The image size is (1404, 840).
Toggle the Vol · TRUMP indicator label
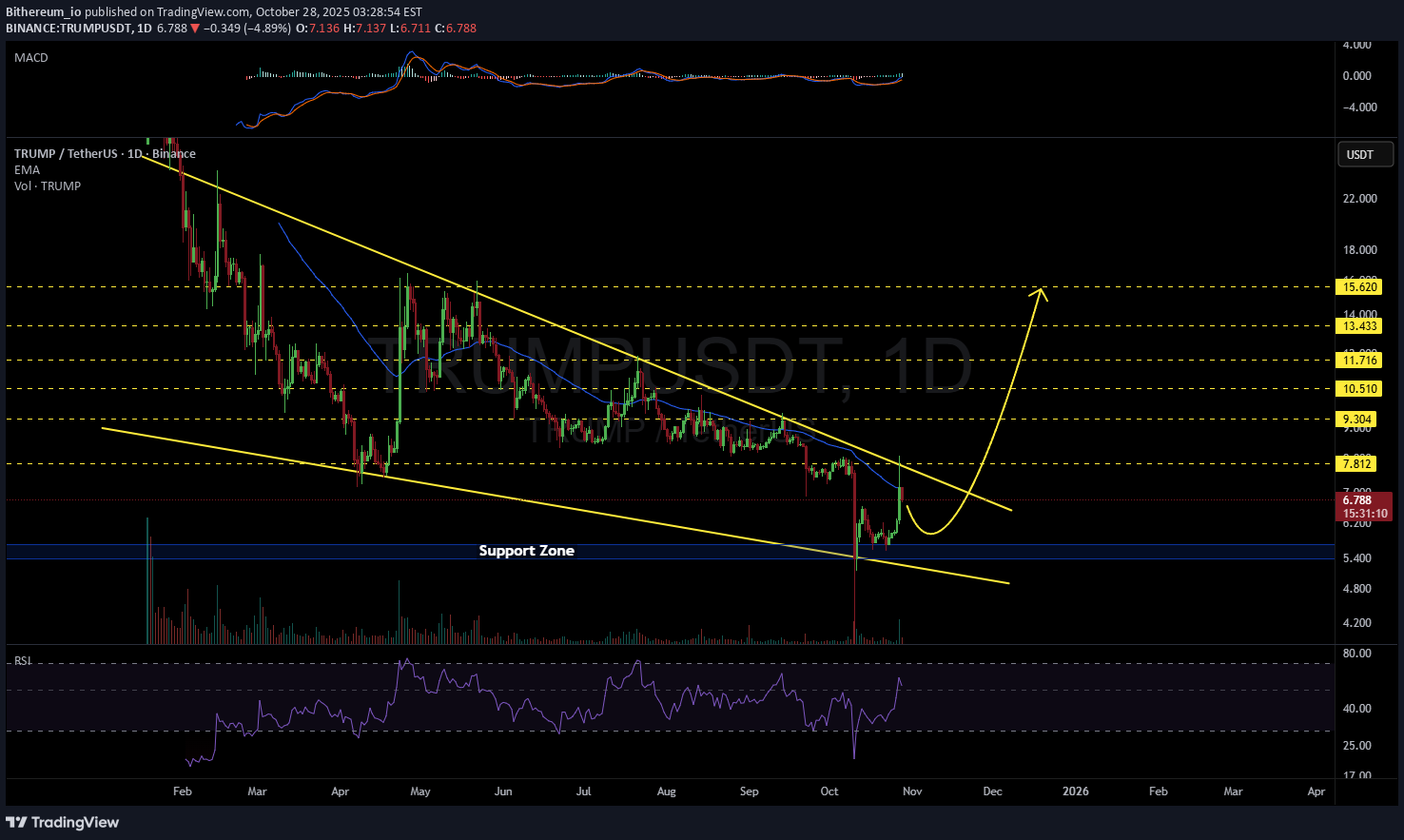[48, 186]
